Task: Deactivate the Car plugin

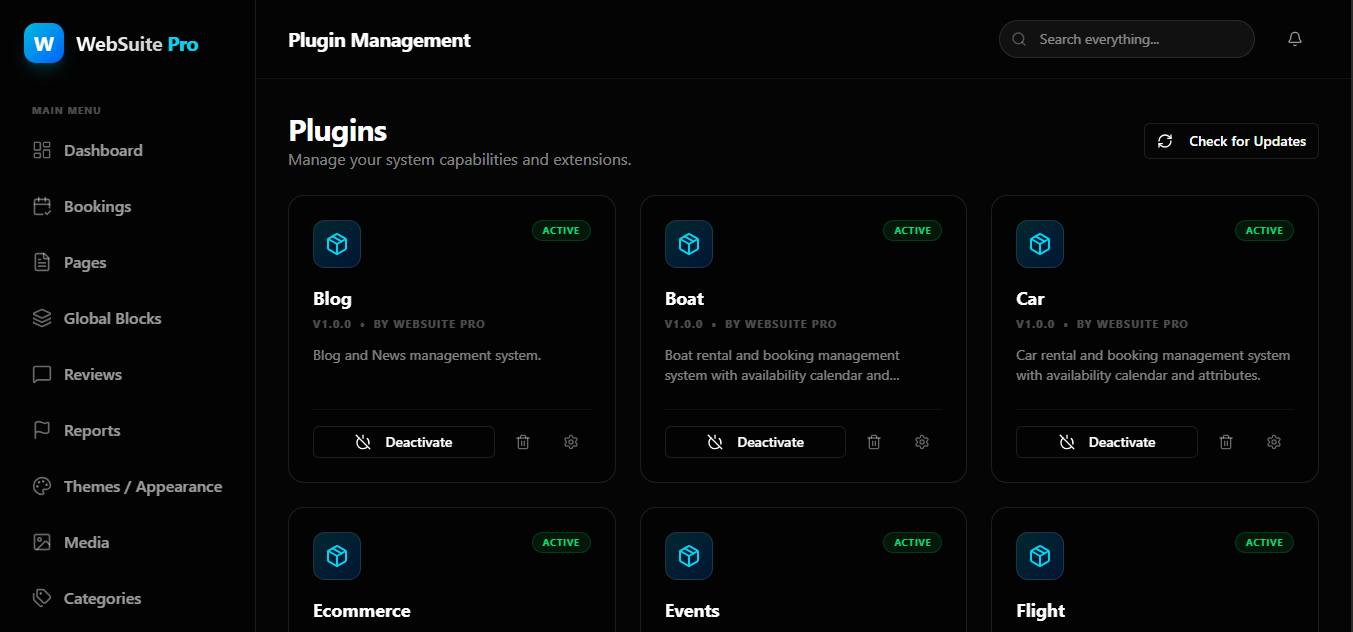Action: [1107, 442]
